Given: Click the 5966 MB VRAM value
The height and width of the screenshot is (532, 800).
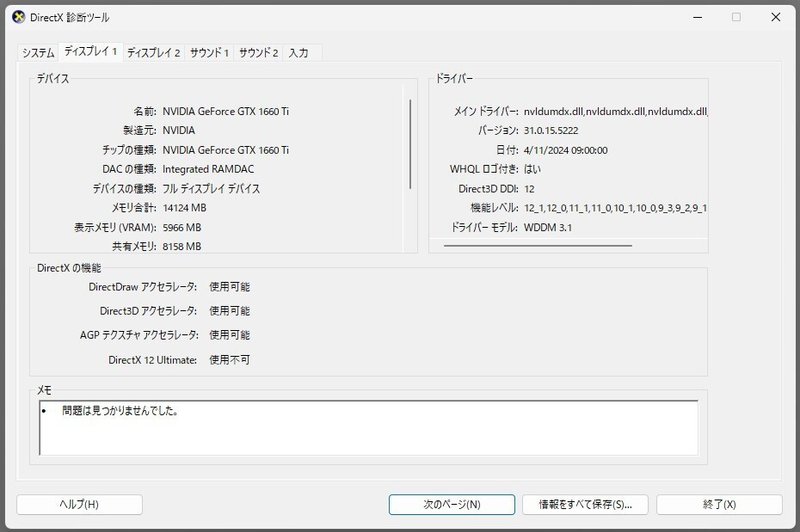Looking at the screenshot, I should [182, 227].
